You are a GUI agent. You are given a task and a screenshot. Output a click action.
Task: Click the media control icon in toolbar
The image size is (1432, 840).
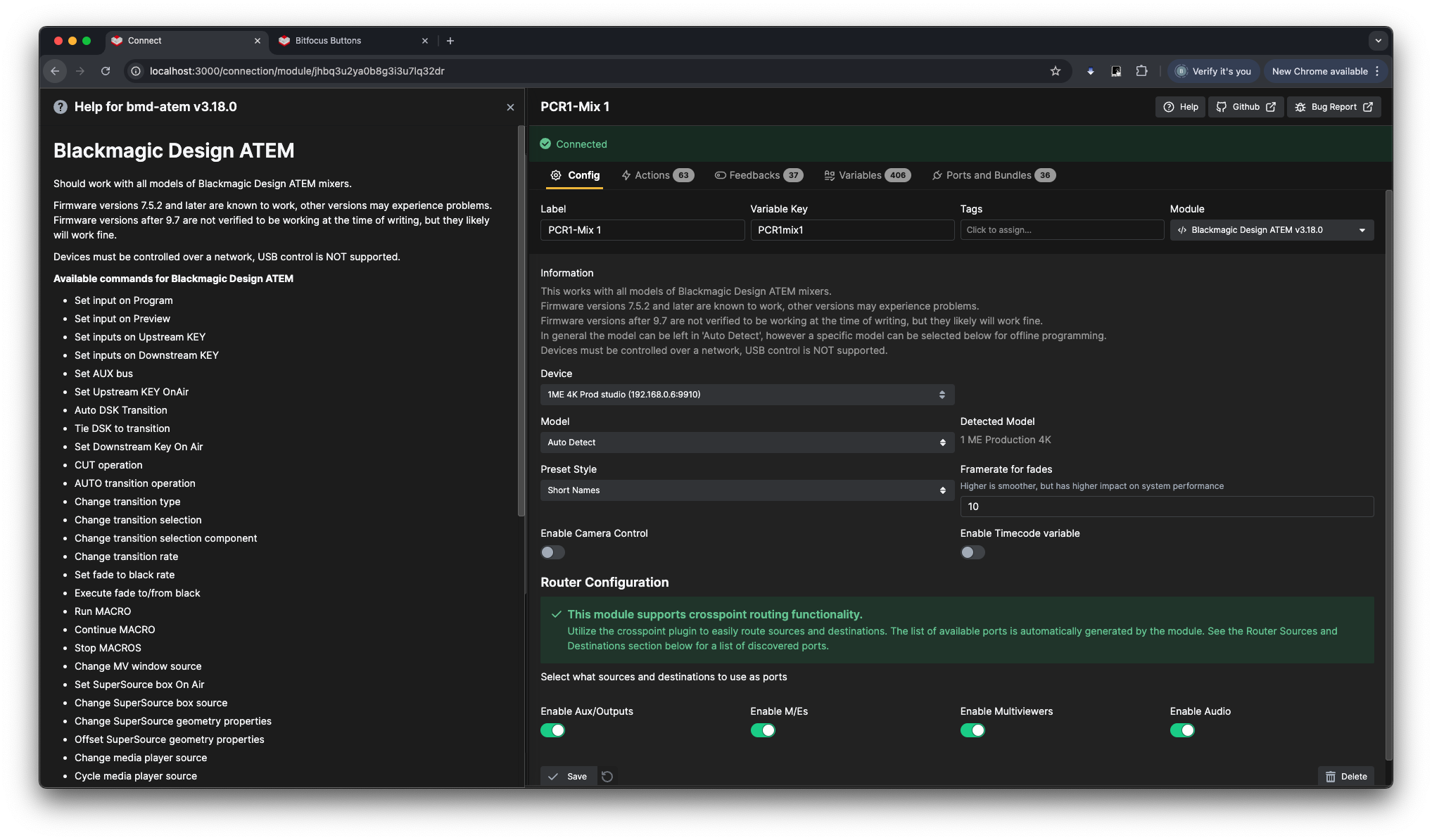point(1116,71)
